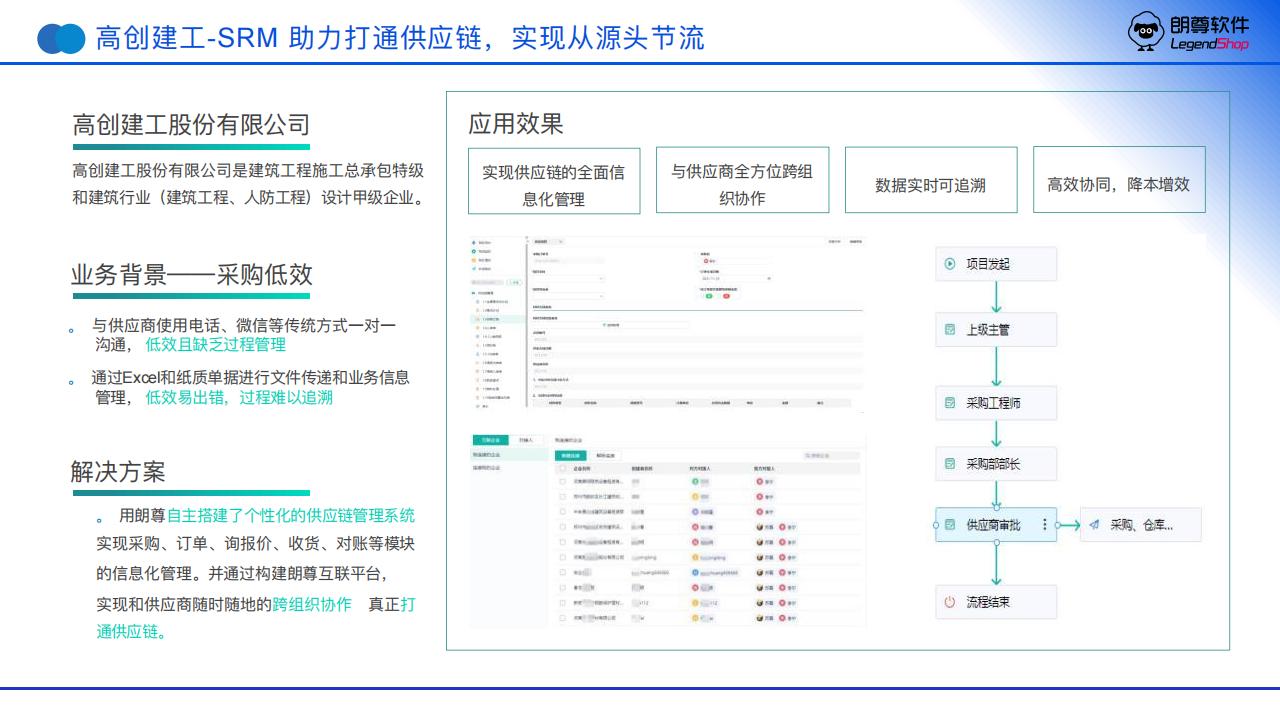
Task: Click the 跨组织协作 highlighted text
Action: tap(312, 604)
